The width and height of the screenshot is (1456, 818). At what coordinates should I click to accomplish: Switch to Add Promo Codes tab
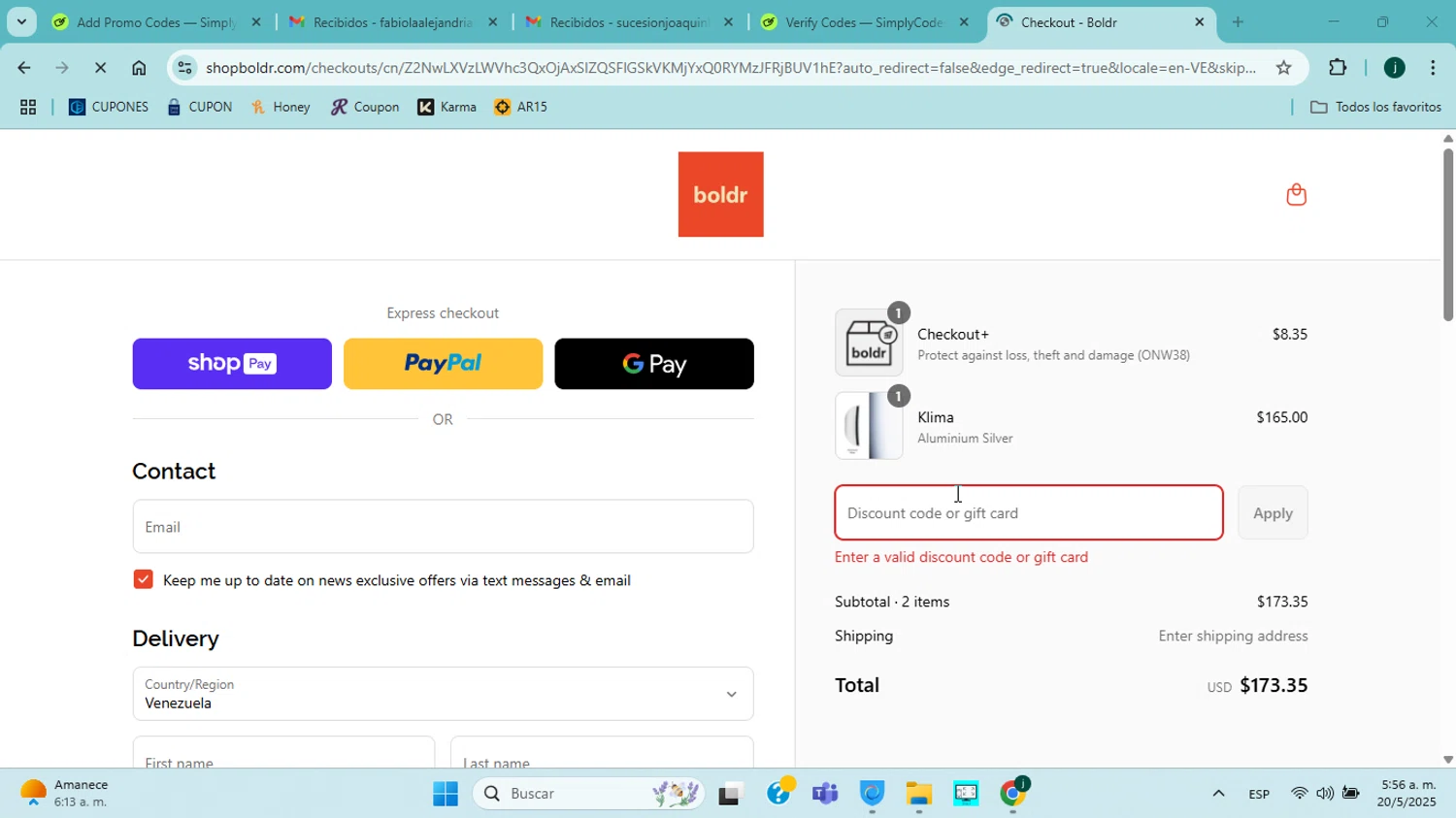tap(156, 21)
